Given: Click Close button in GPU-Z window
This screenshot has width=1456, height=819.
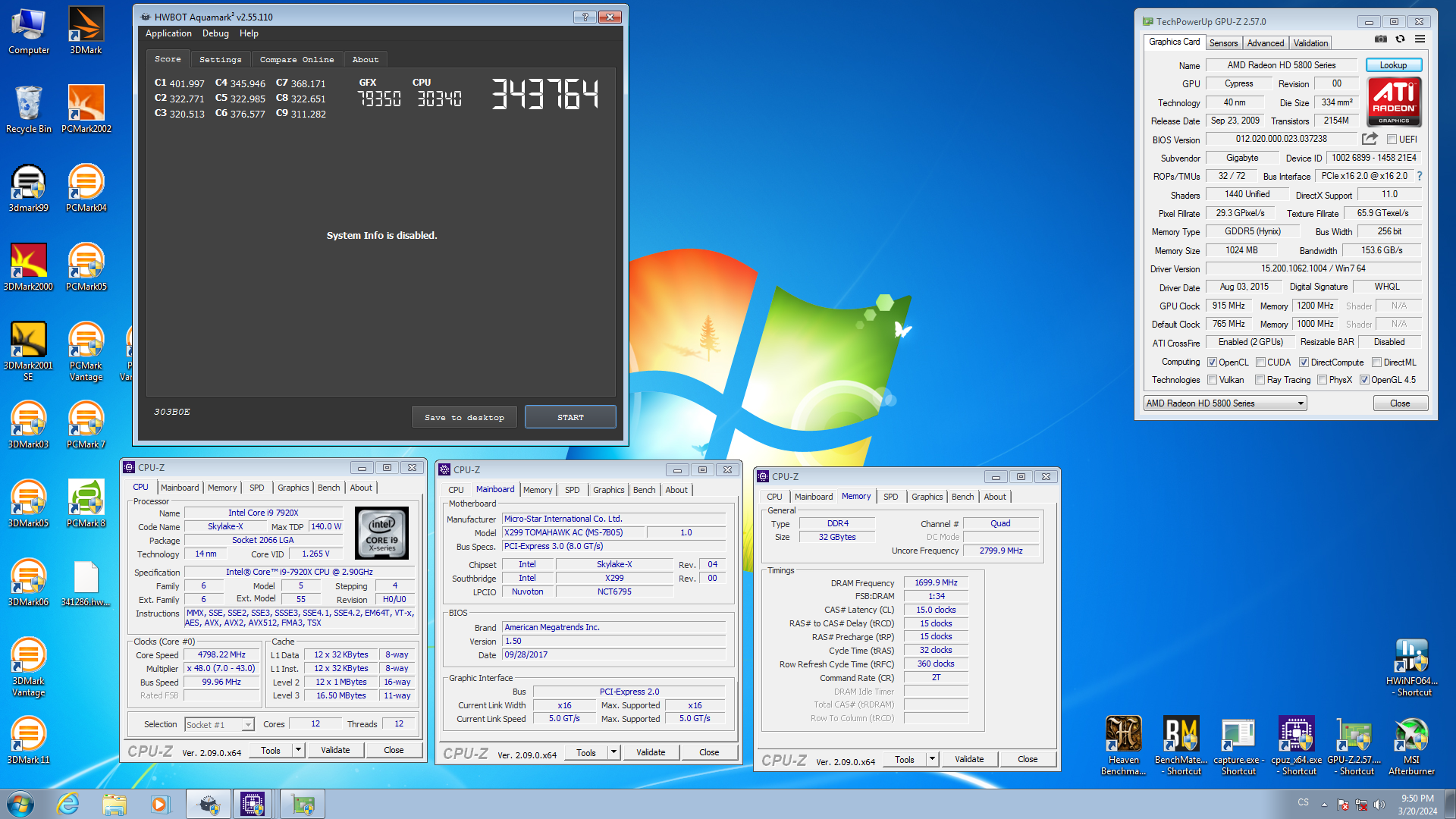Looking at the screenshot, I should (x=1400, y=403).
